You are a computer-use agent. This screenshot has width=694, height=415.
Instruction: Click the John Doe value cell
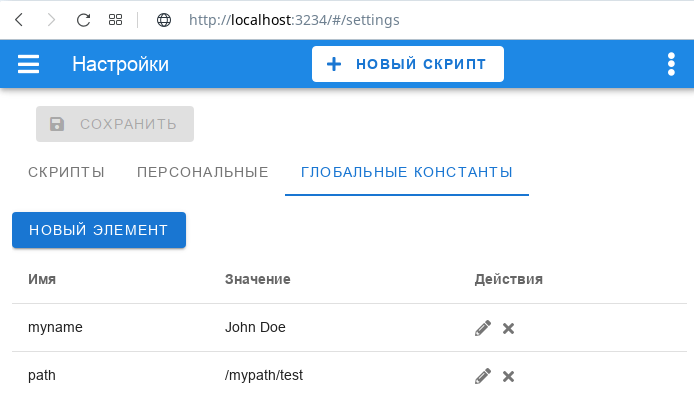click(255, 327)
